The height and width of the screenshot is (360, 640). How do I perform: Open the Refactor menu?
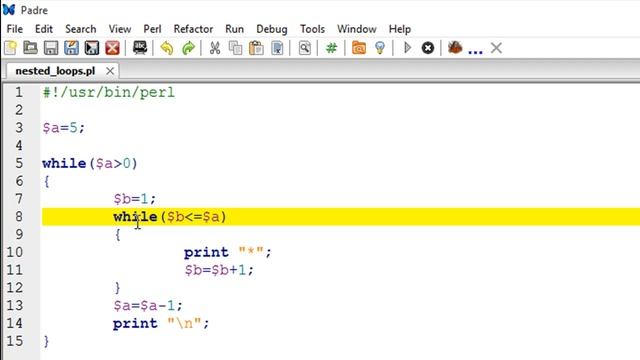tap(193, 29)
